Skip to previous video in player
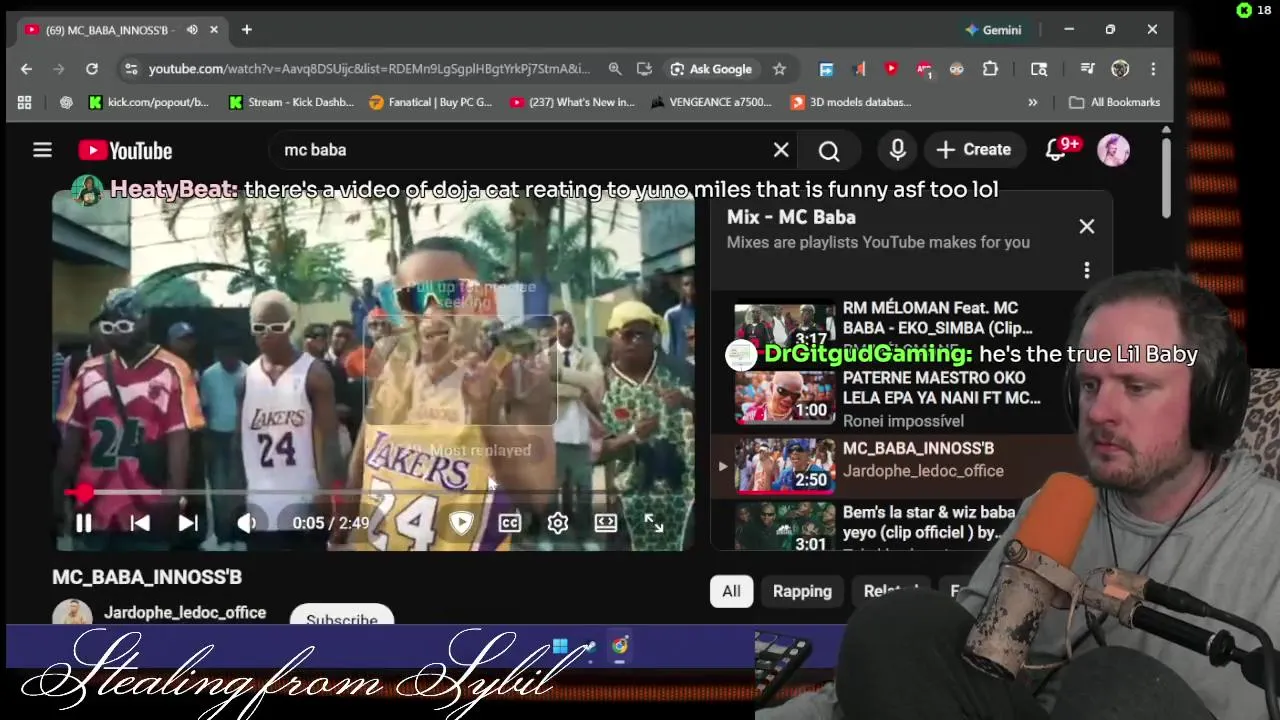Image resolution: width=1280 pixels, height=720 pixels. (140, 523)
